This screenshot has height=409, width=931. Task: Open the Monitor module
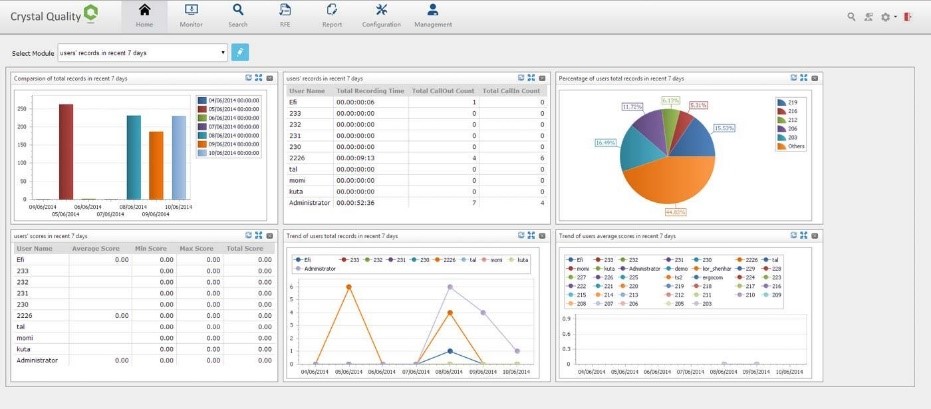191,15
